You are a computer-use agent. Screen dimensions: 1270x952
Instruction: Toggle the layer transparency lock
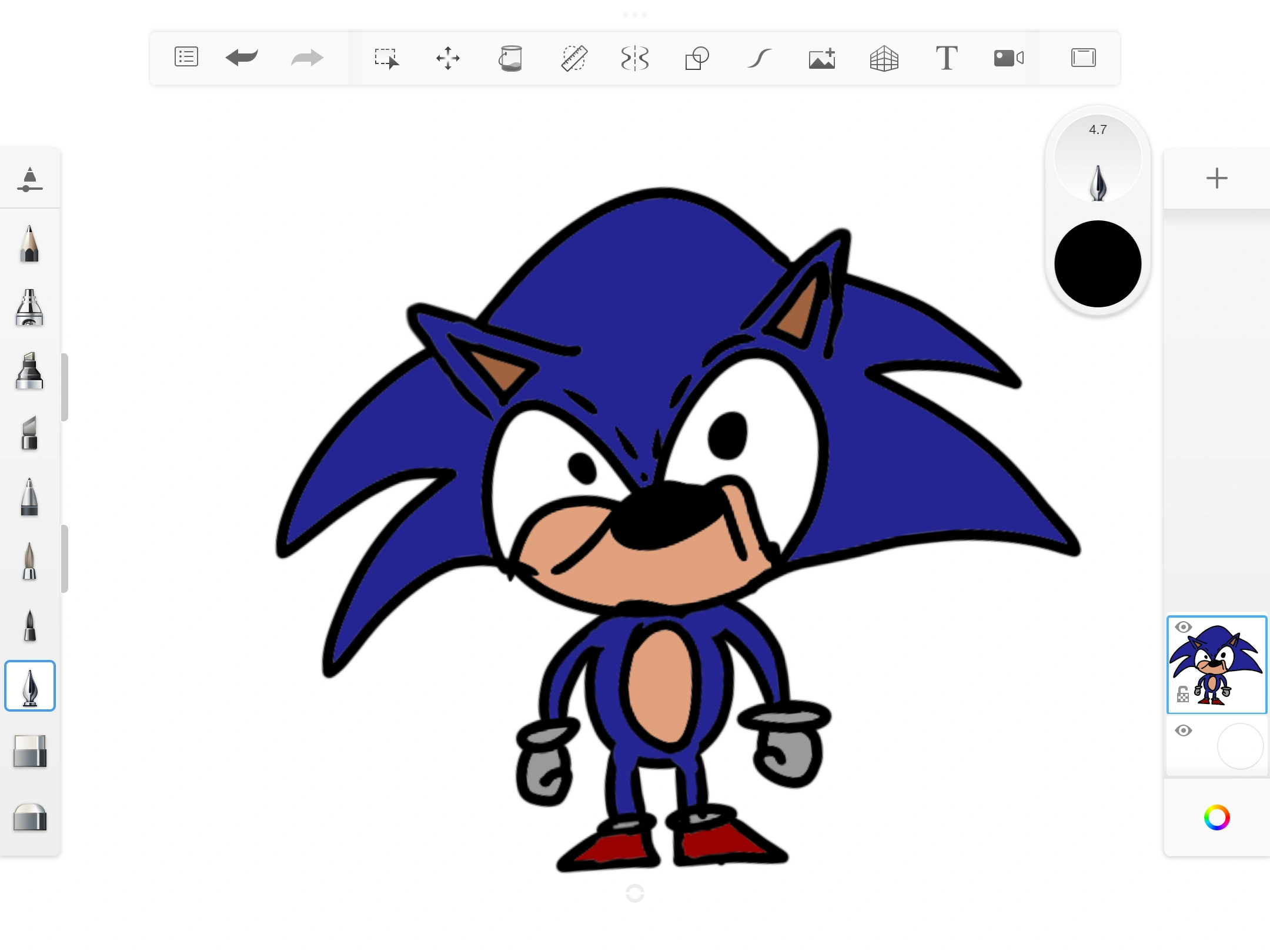tap(1182, 695)
